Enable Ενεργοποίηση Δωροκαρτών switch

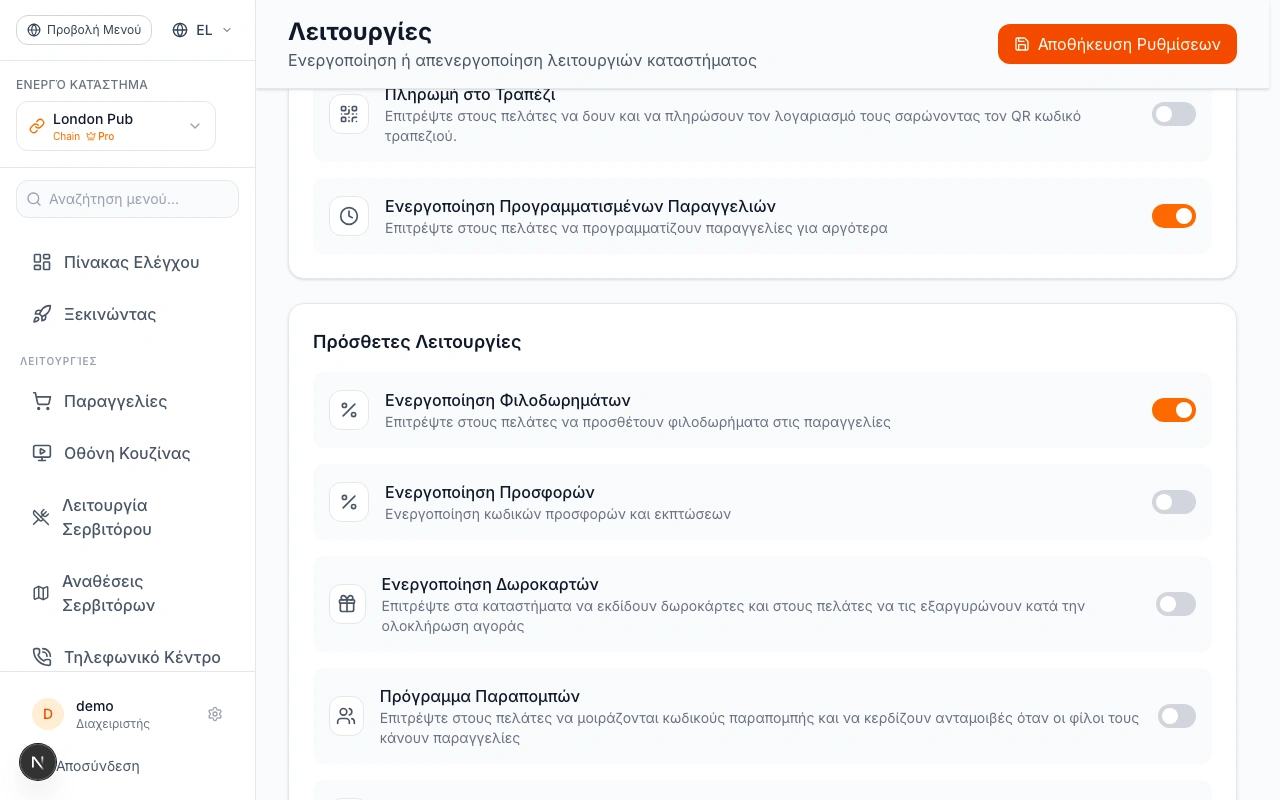click(1176, 604)
